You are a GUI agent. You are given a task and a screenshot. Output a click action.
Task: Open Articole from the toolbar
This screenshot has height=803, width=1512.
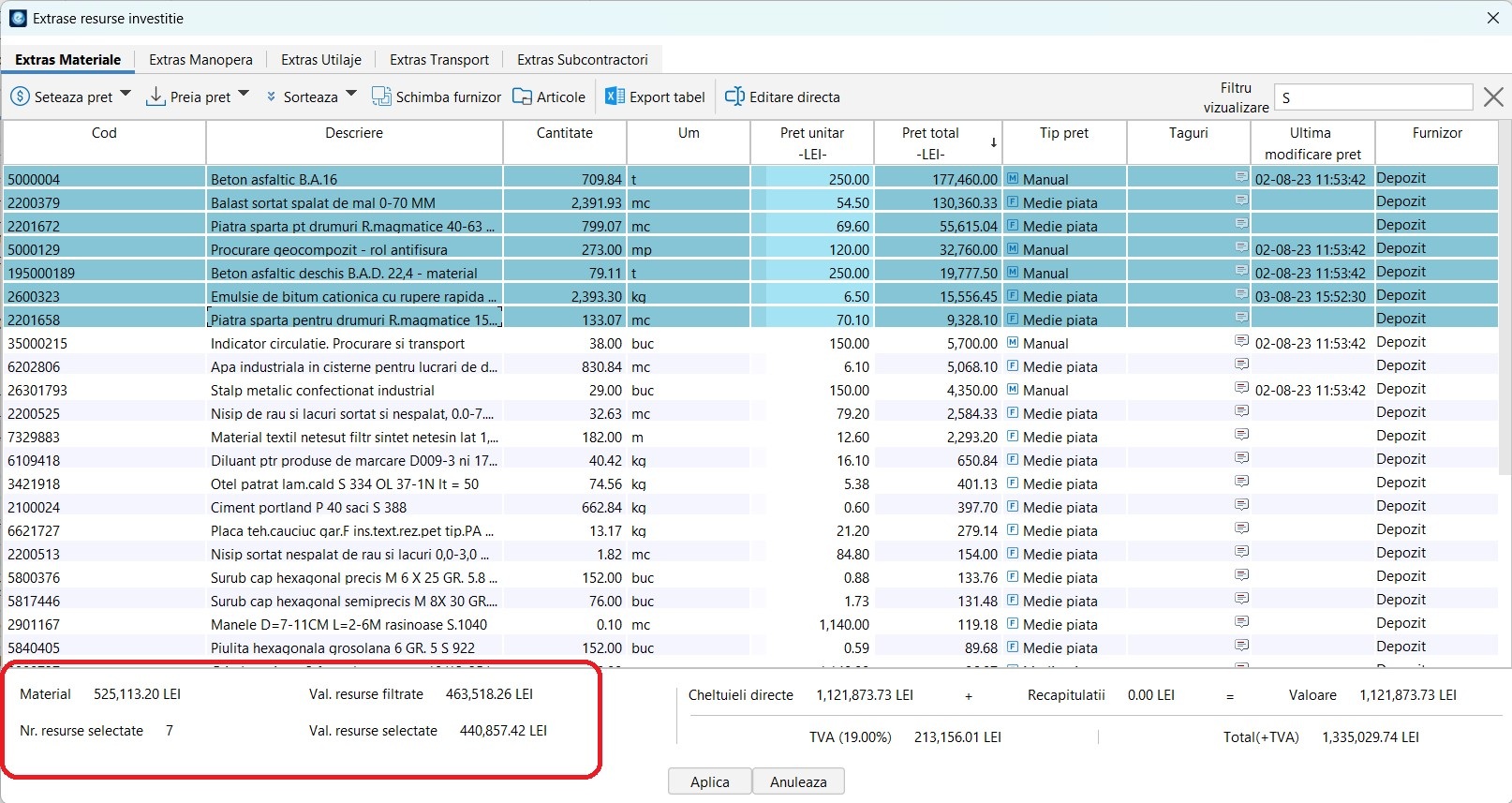[549, 97]
